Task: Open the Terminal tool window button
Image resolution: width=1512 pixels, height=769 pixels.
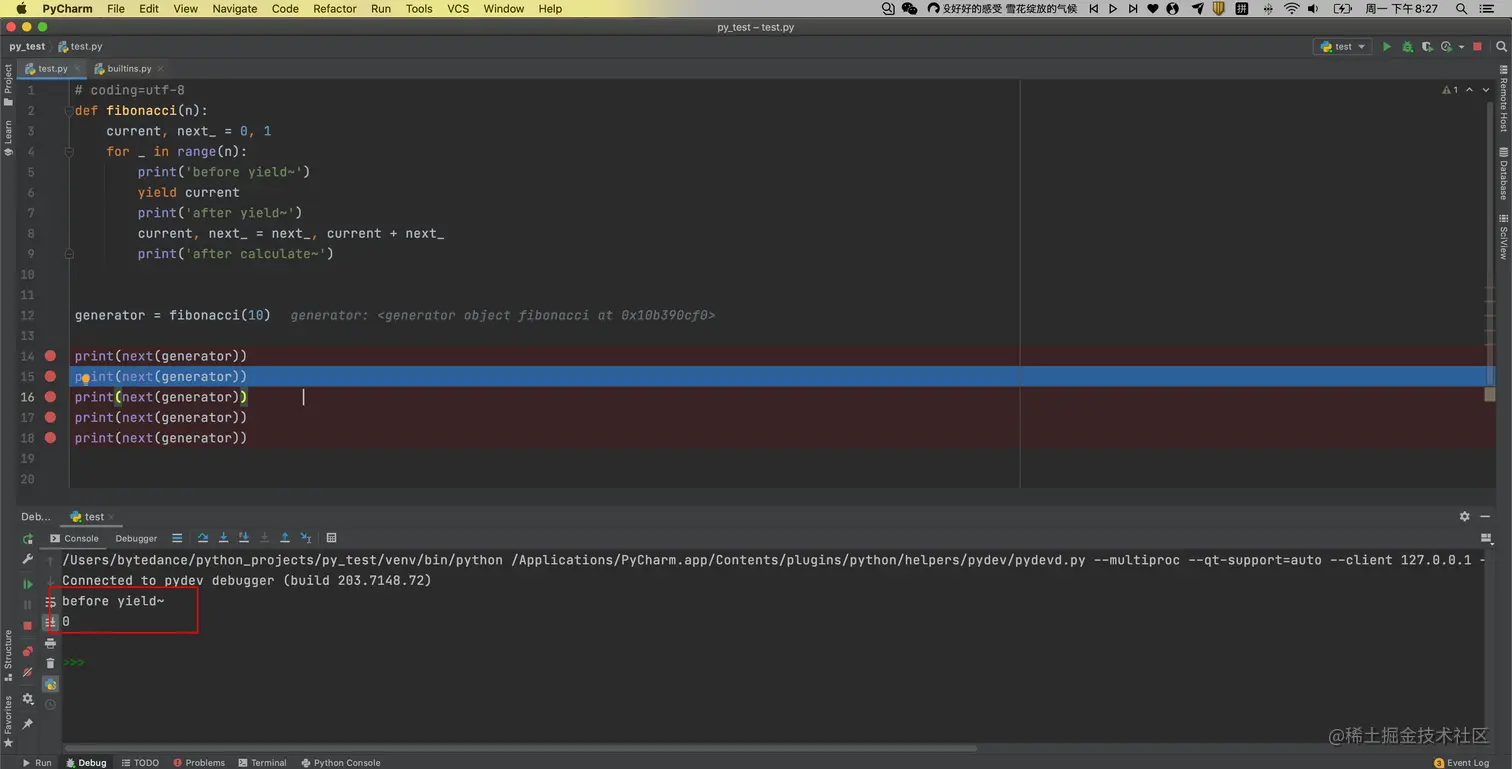Action: click(262, 763)
